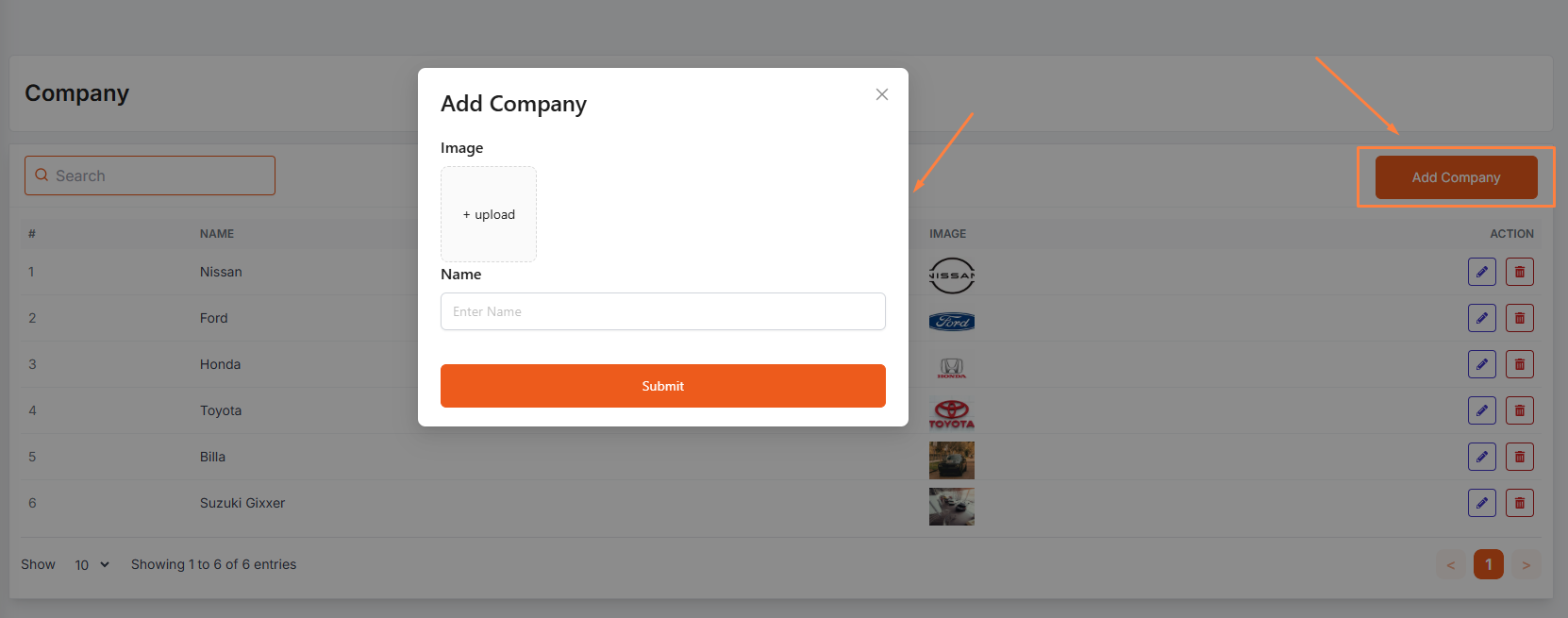Select page 1 in pagination
Viewport: 1568px width, 618px height.
(x=1489, y=564)
